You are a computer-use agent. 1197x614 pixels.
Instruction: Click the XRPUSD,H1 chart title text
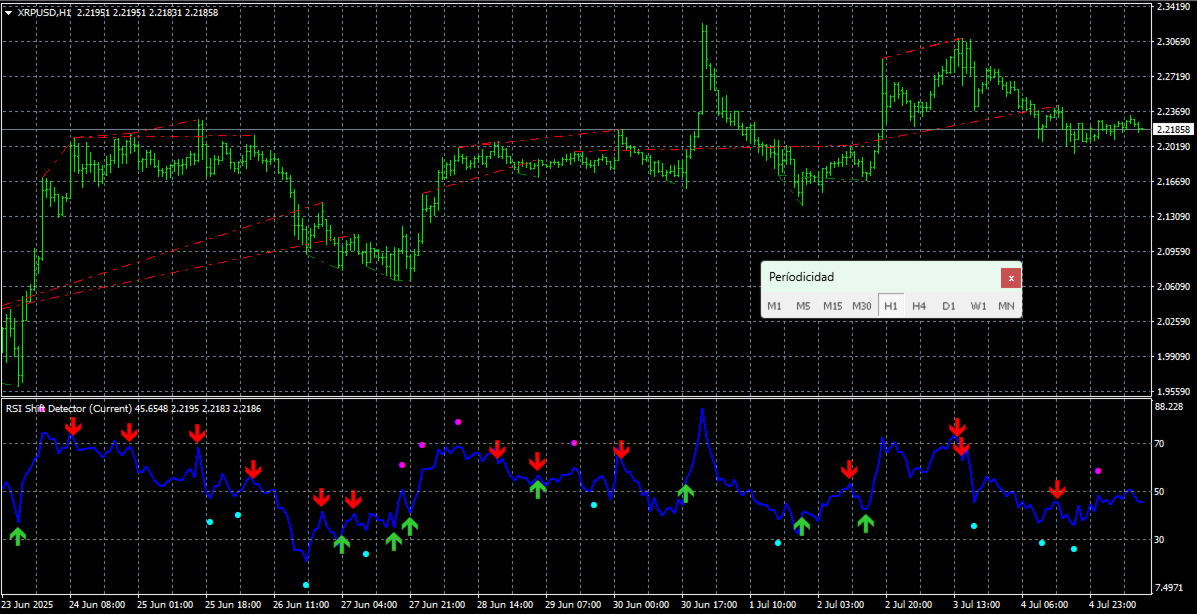[x=43, y=12]
